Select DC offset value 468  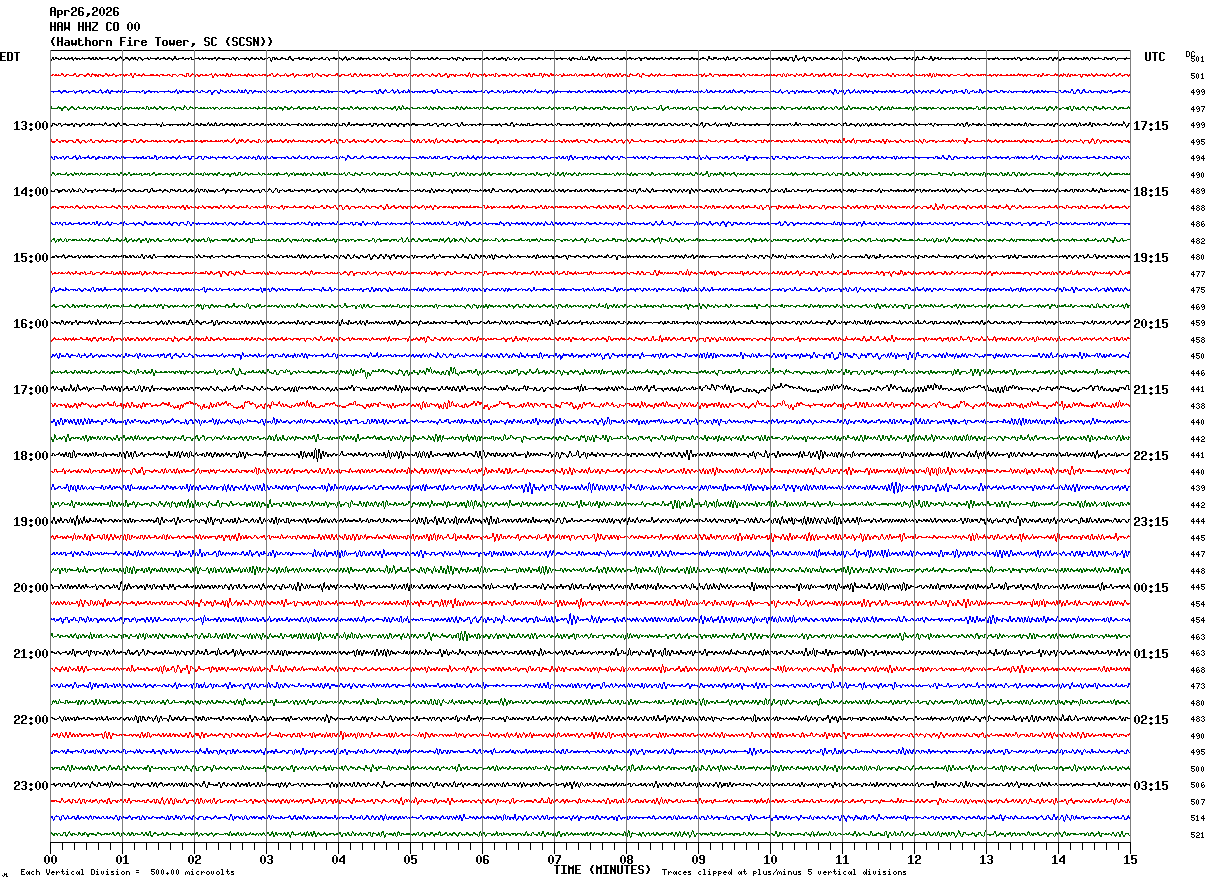pos(1197,670)
